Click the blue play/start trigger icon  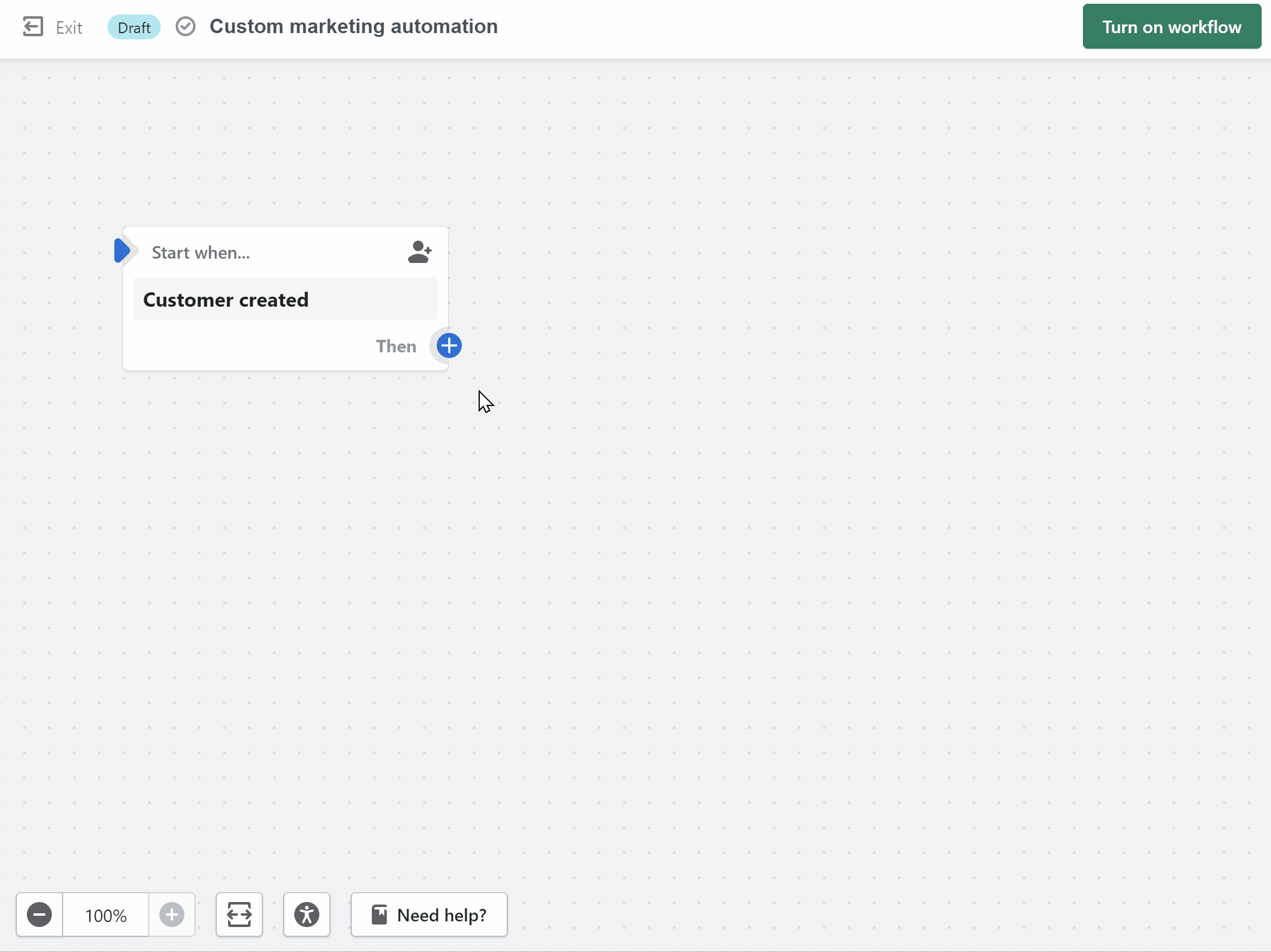pyautogui.click(x=121, y=252)
